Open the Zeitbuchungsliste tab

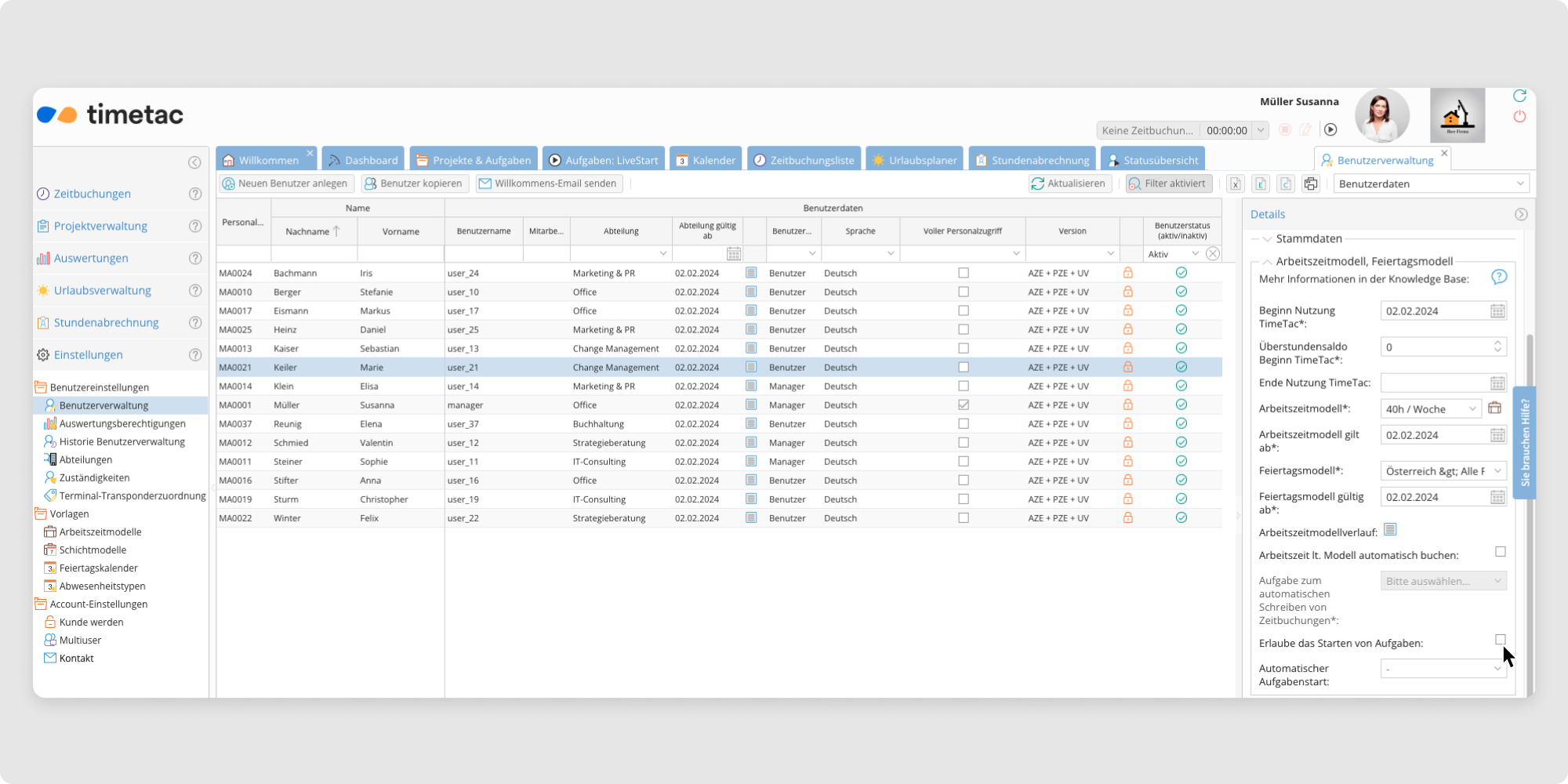tap(804, 160)
